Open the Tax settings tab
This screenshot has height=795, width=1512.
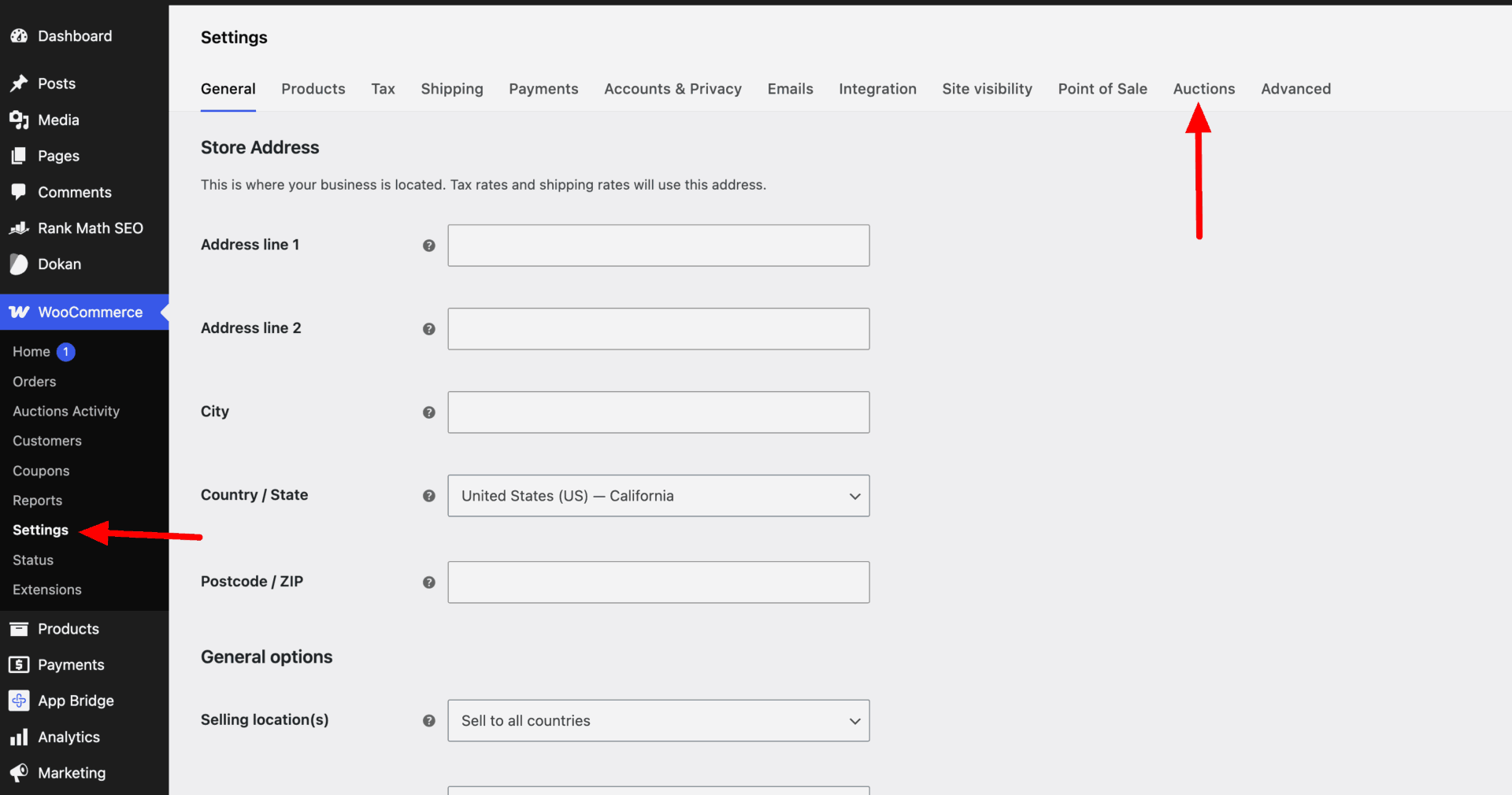(x=384, y=89)
